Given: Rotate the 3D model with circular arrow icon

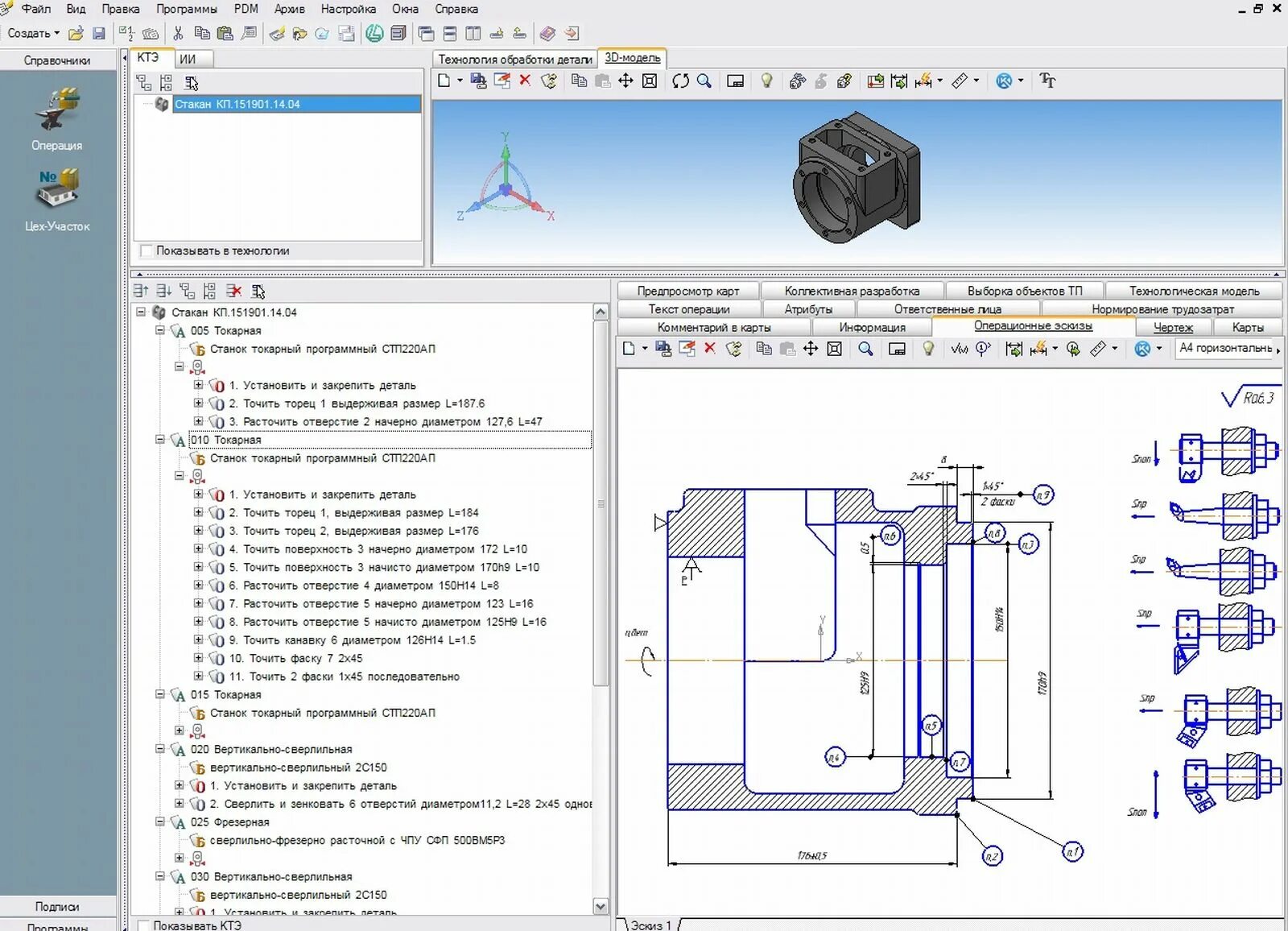Looking at the screenshot, I should click(679, 81).
